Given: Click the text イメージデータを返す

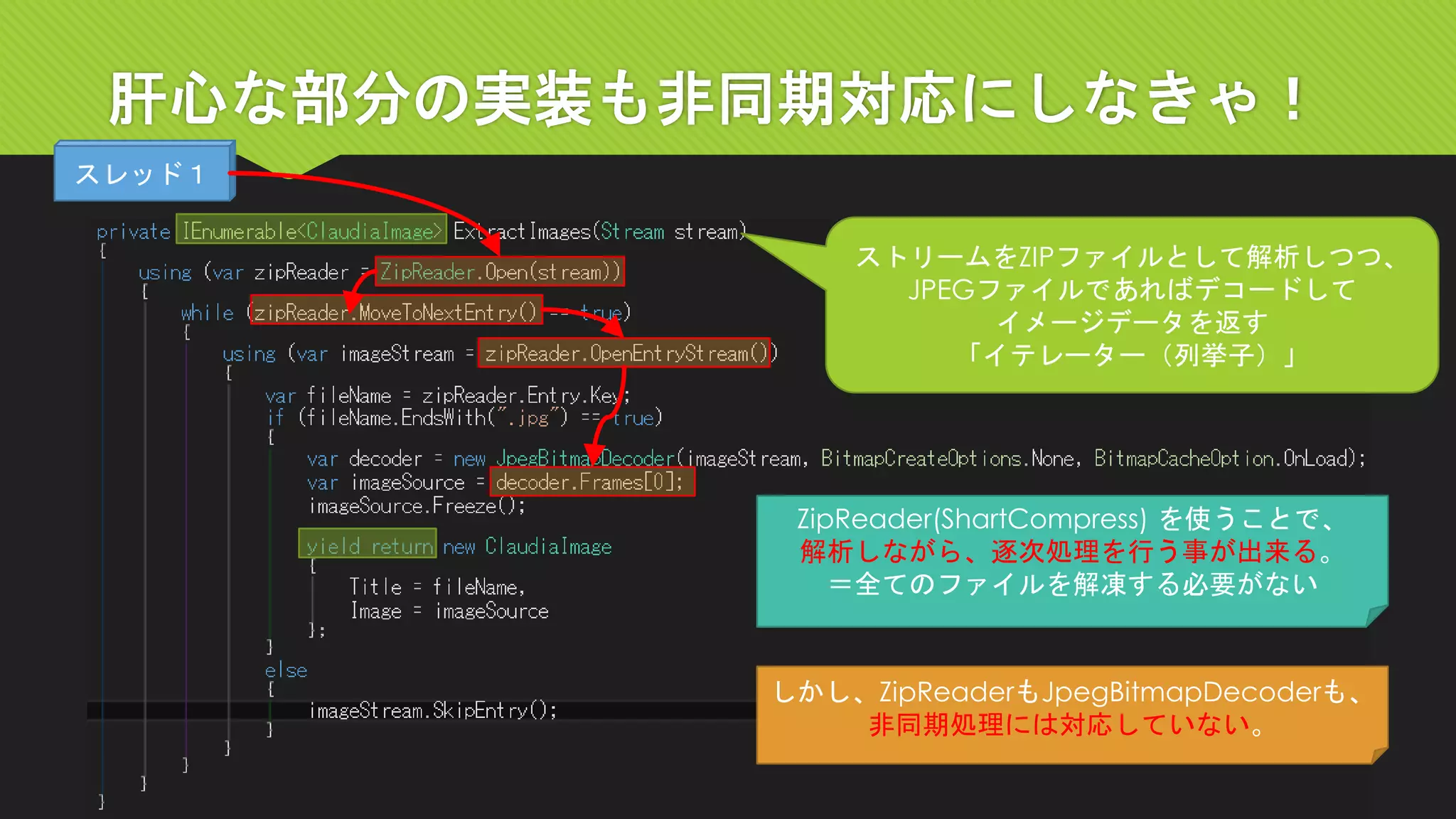Looking at the screenshot, I should (x=1131, y=323).
